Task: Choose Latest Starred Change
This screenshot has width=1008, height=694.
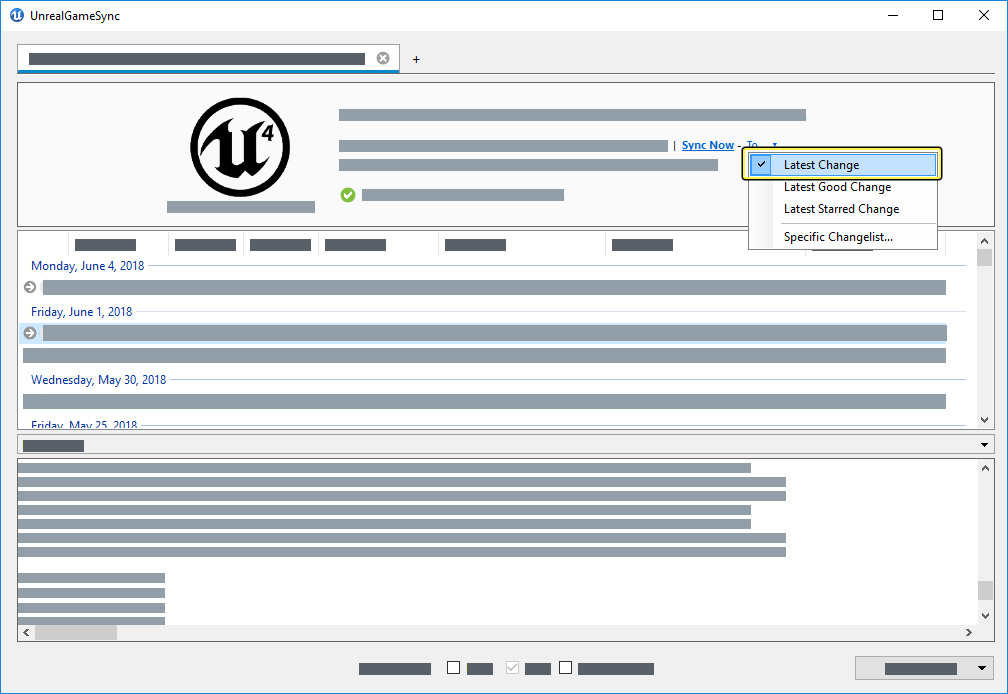Action: [843, 209]
